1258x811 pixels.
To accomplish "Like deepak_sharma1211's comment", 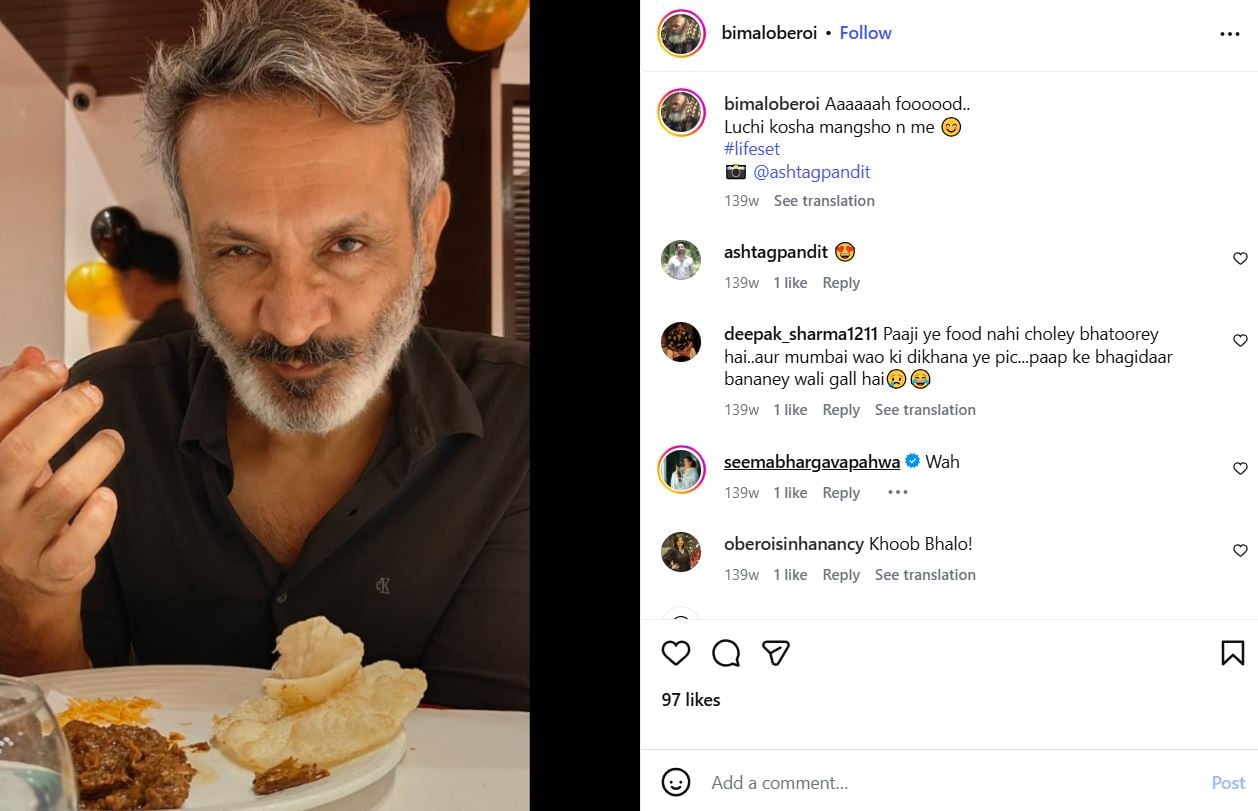I will 1240,341.
